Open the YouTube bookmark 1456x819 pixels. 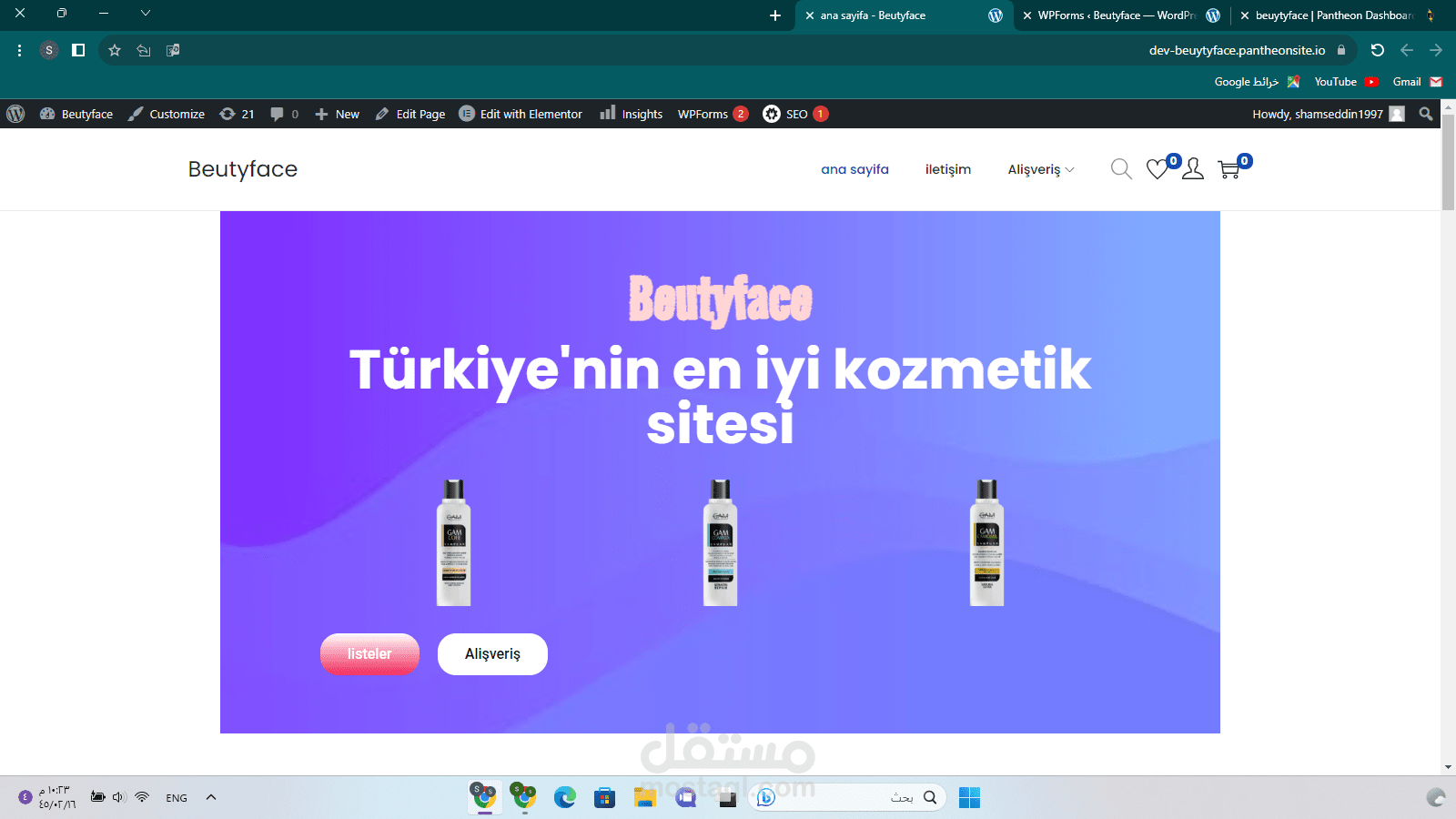[x=1347, y=82]
